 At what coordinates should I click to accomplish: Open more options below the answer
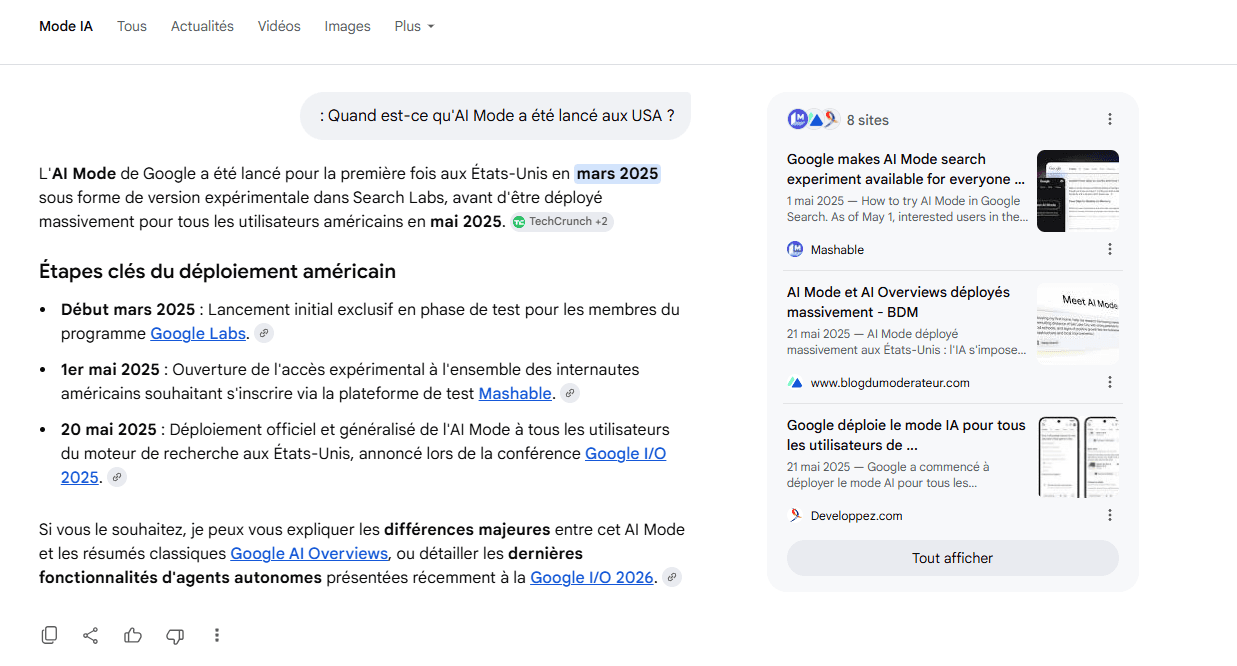pos(217,635)
